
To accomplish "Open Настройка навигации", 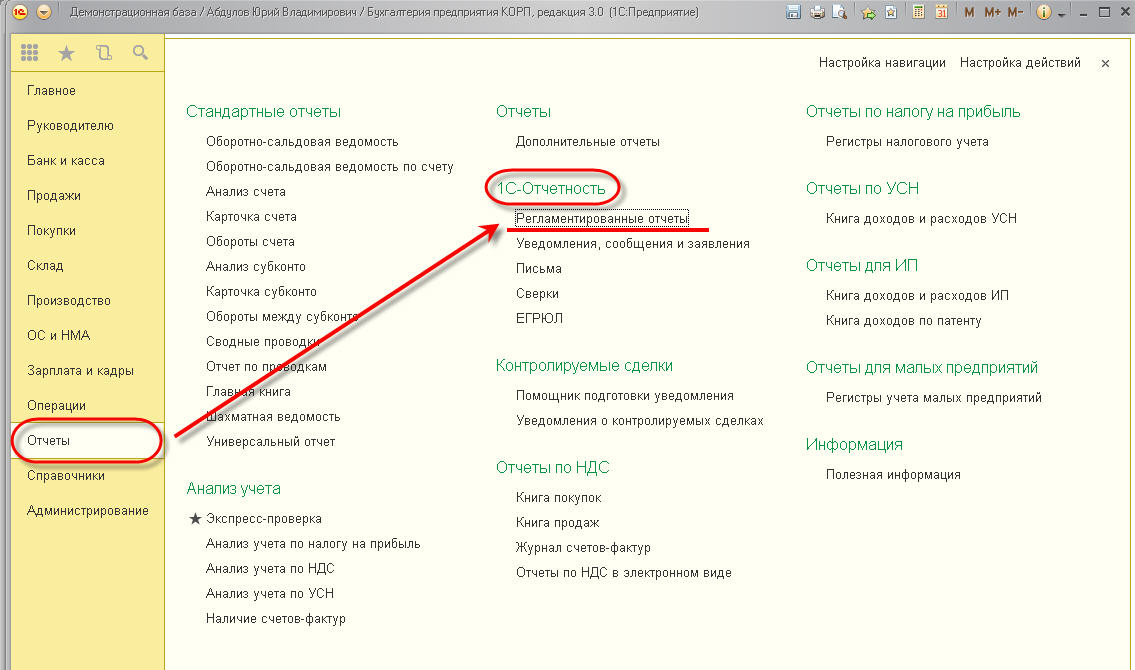I will click(882, 63).
